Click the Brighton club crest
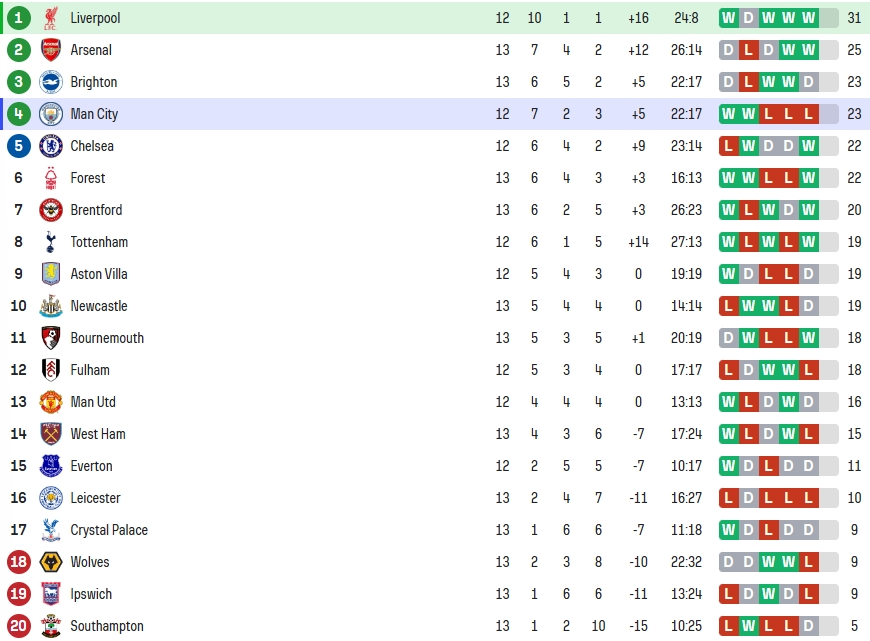Image resolution: width=870 pixels, height=641 pixels. point(50,82)
